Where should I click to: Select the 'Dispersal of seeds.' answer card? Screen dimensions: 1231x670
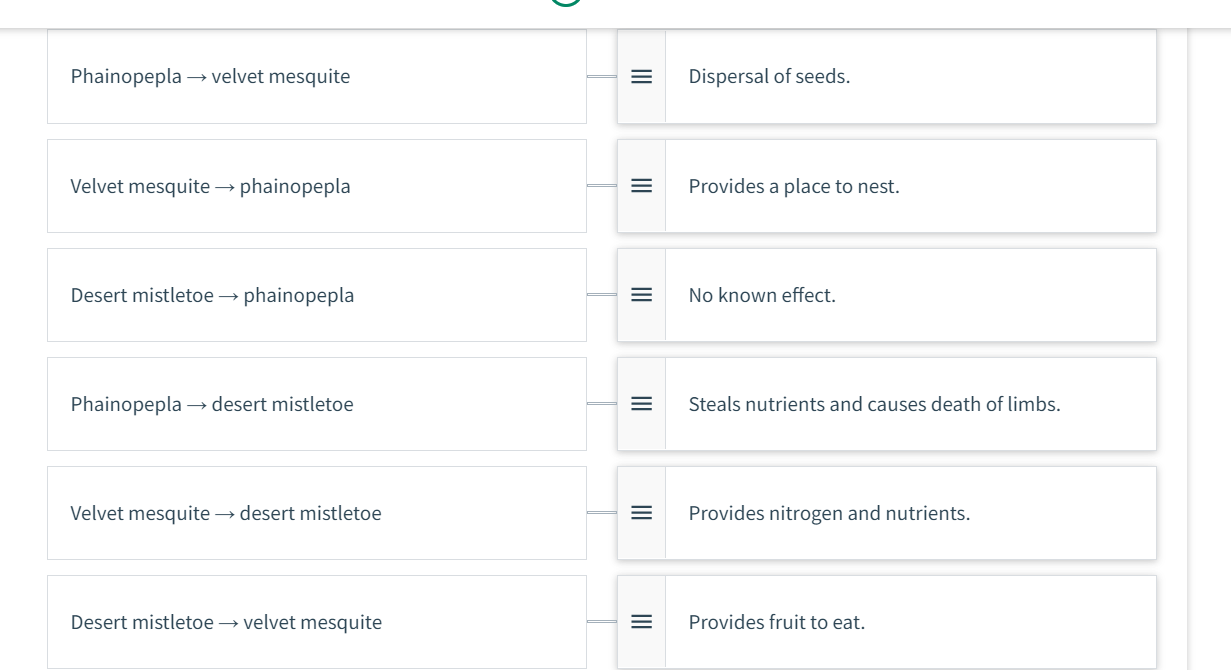pos(909,77)
